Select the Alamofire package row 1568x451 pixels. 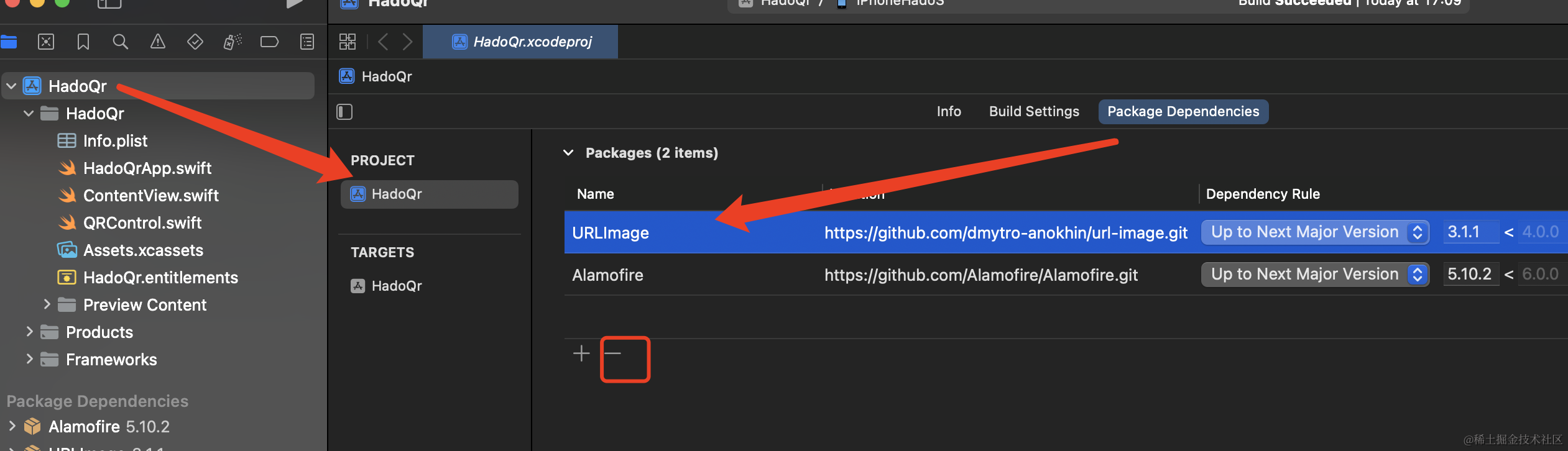point(1066,275)
